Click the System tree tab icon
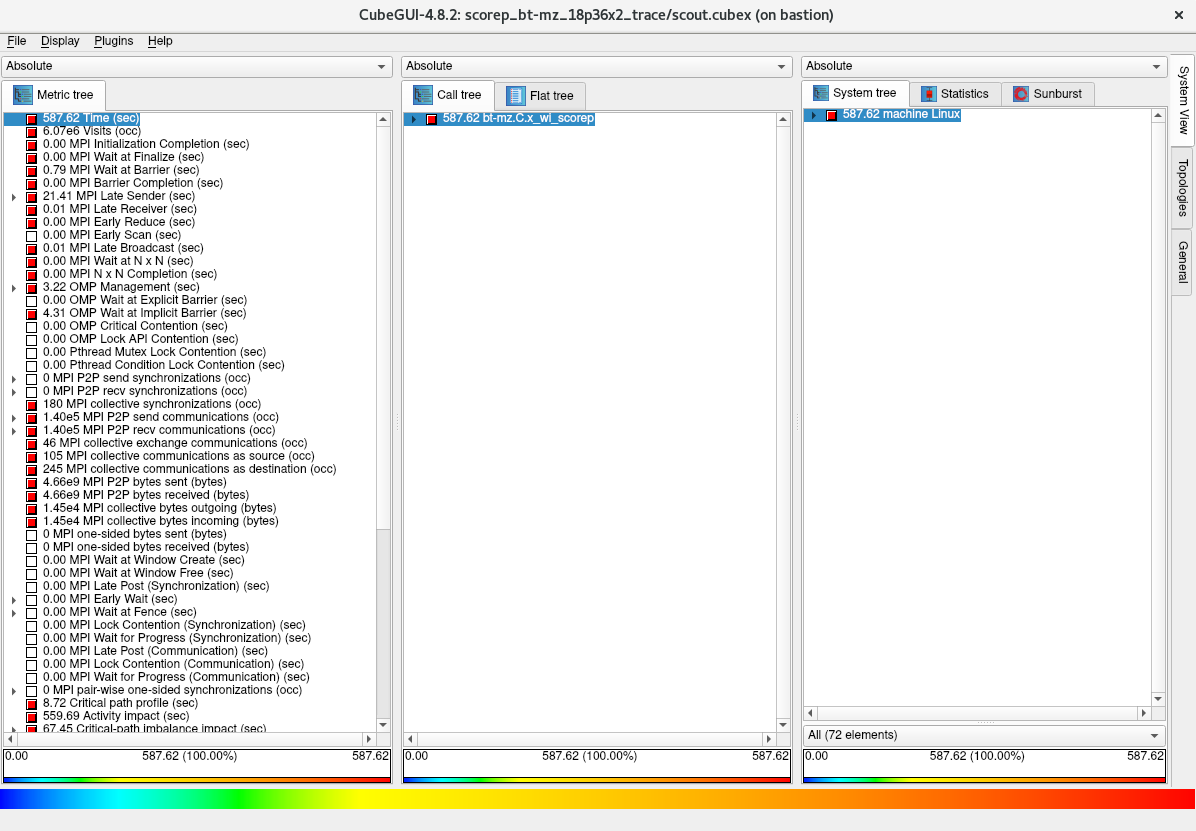The width and height of the screenshot is (1196, 831). click(x=821, y=93)
